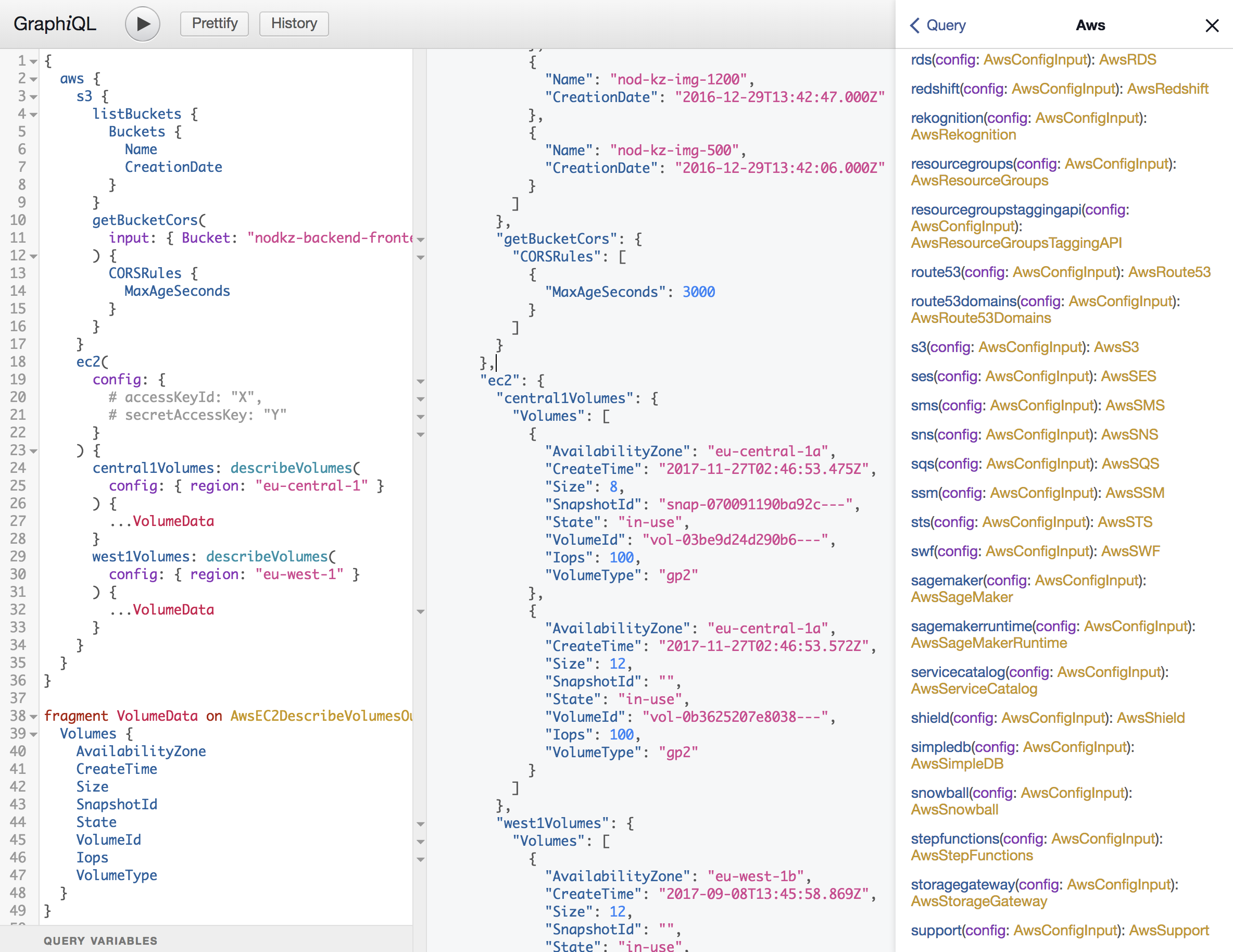Fold the s3 block at line 3
Image resolution: width=1233 pixels, height=952 pixels.
33,97
